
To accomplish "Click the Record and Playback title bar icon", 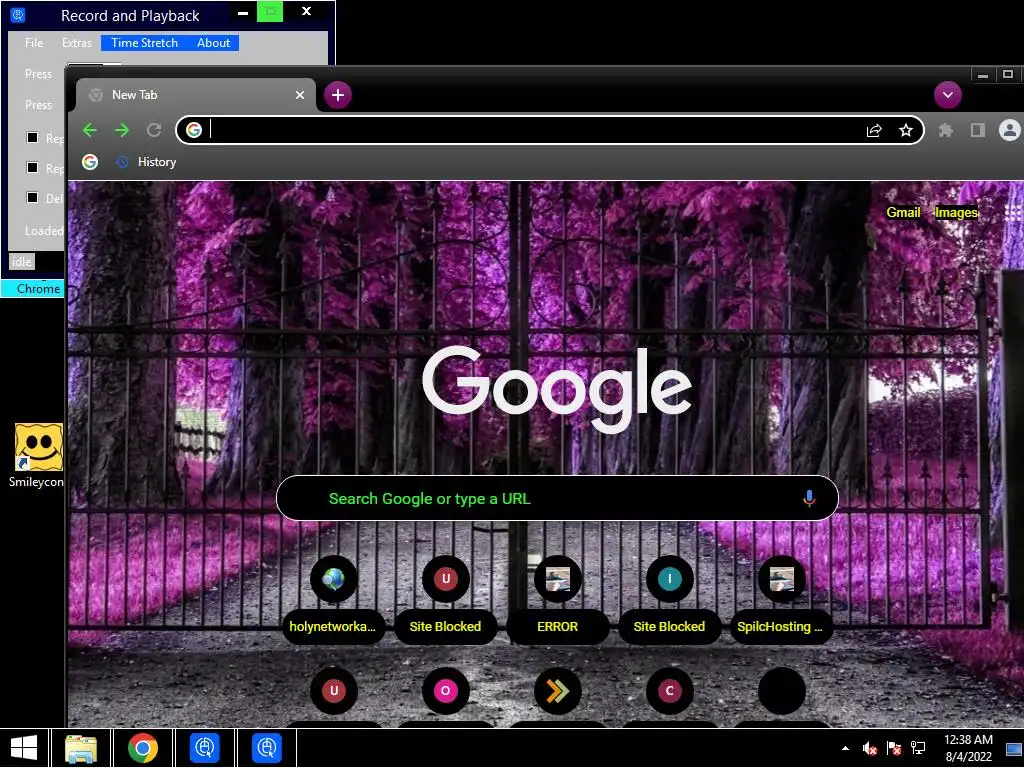I will pos(18,15).
